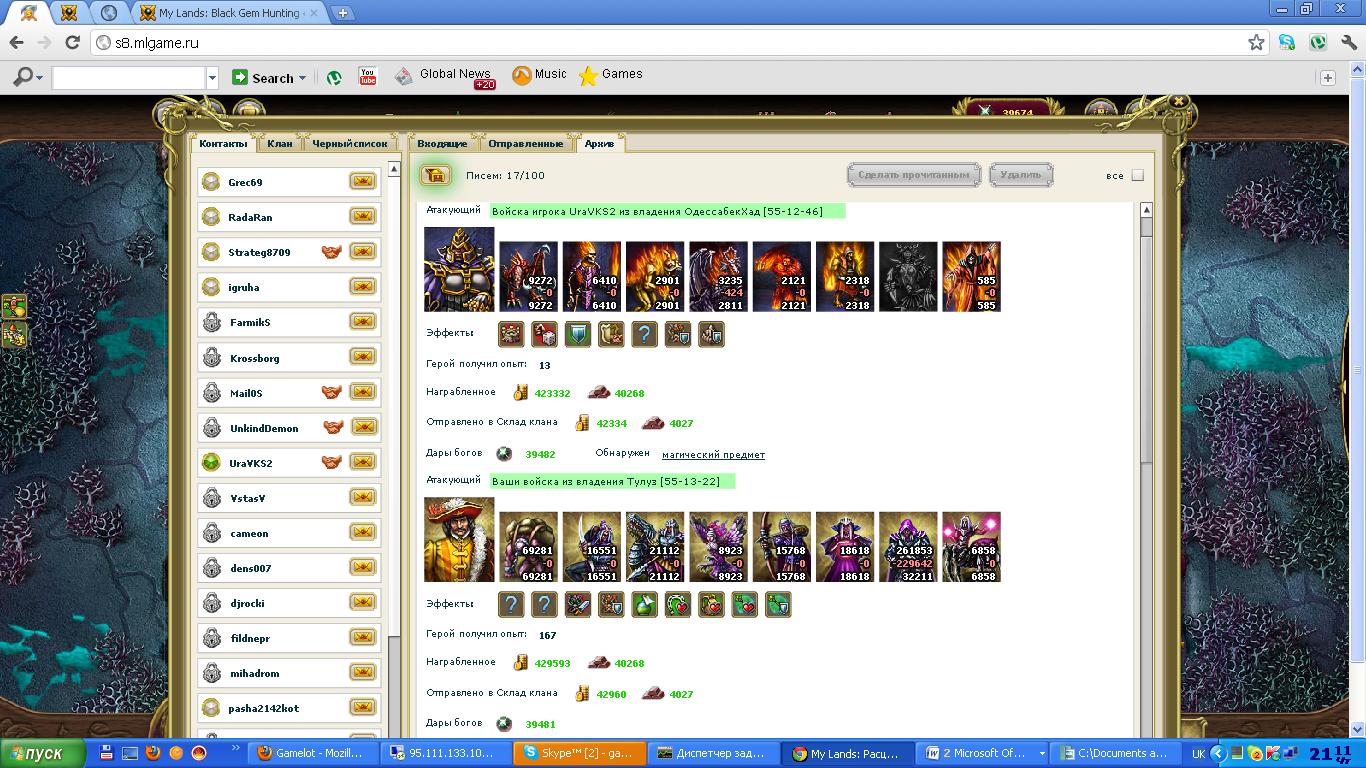Click handshake icon beside Mail0S
The image size is (1366, 768).
332,392
